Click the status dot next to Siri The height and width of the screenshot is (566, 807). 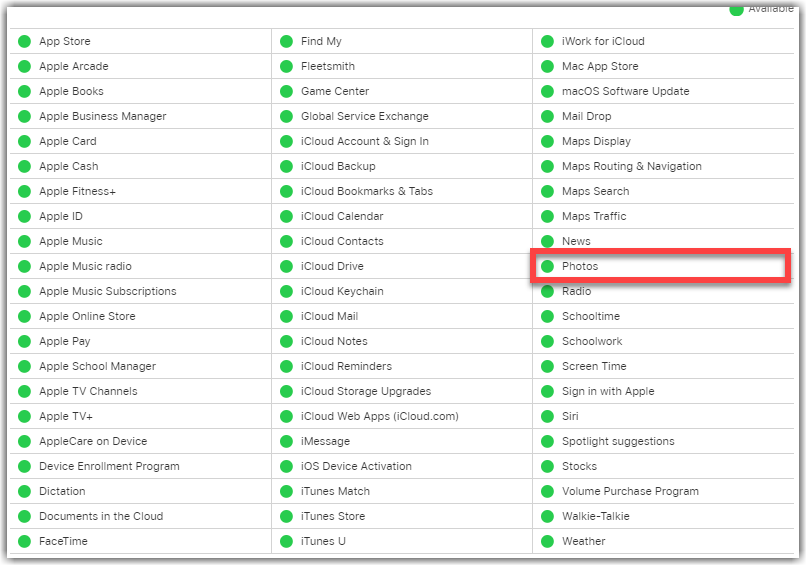(x=547, y=417)
